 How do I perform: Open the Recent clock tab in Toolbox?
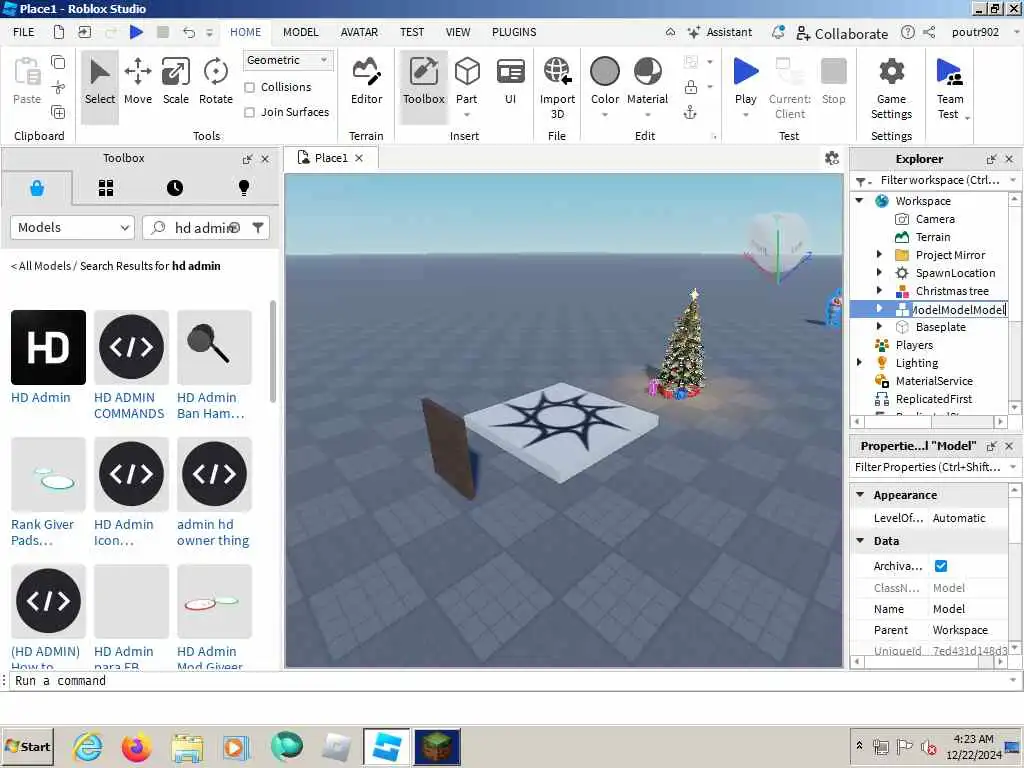[174, 188]
